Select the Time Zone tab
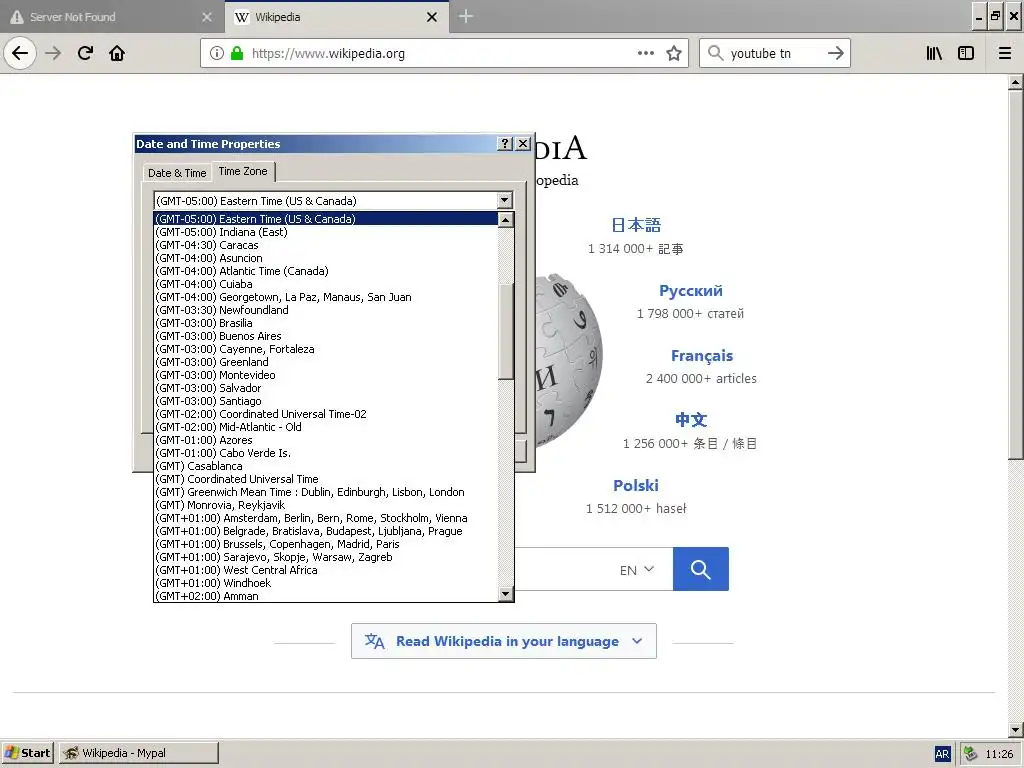The image size is (1024, 768). pos(243,171)
